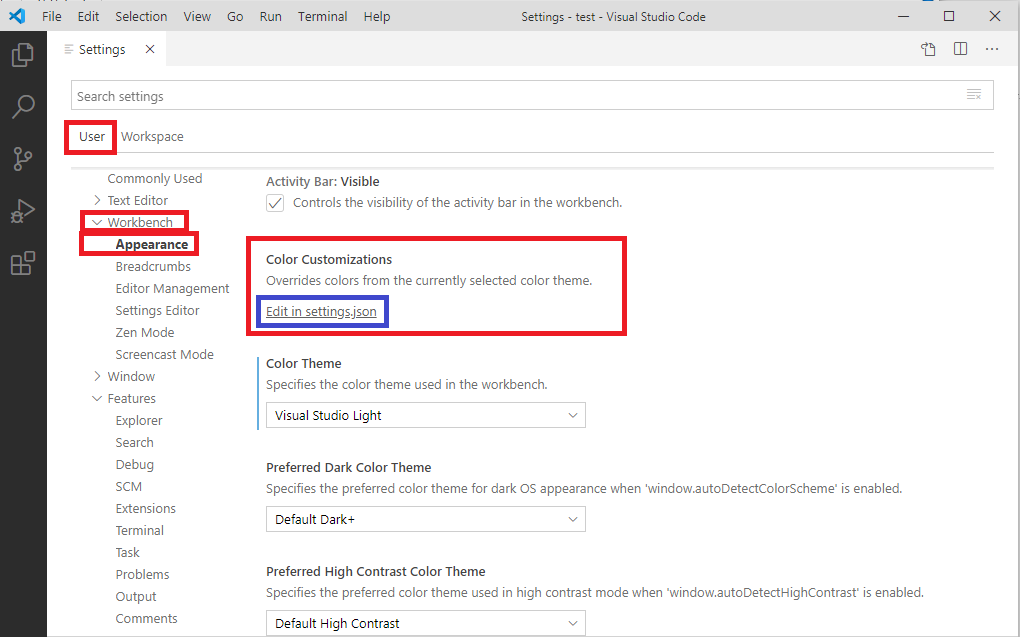Maximize the Visual Studio Code window

click(949, 16)
